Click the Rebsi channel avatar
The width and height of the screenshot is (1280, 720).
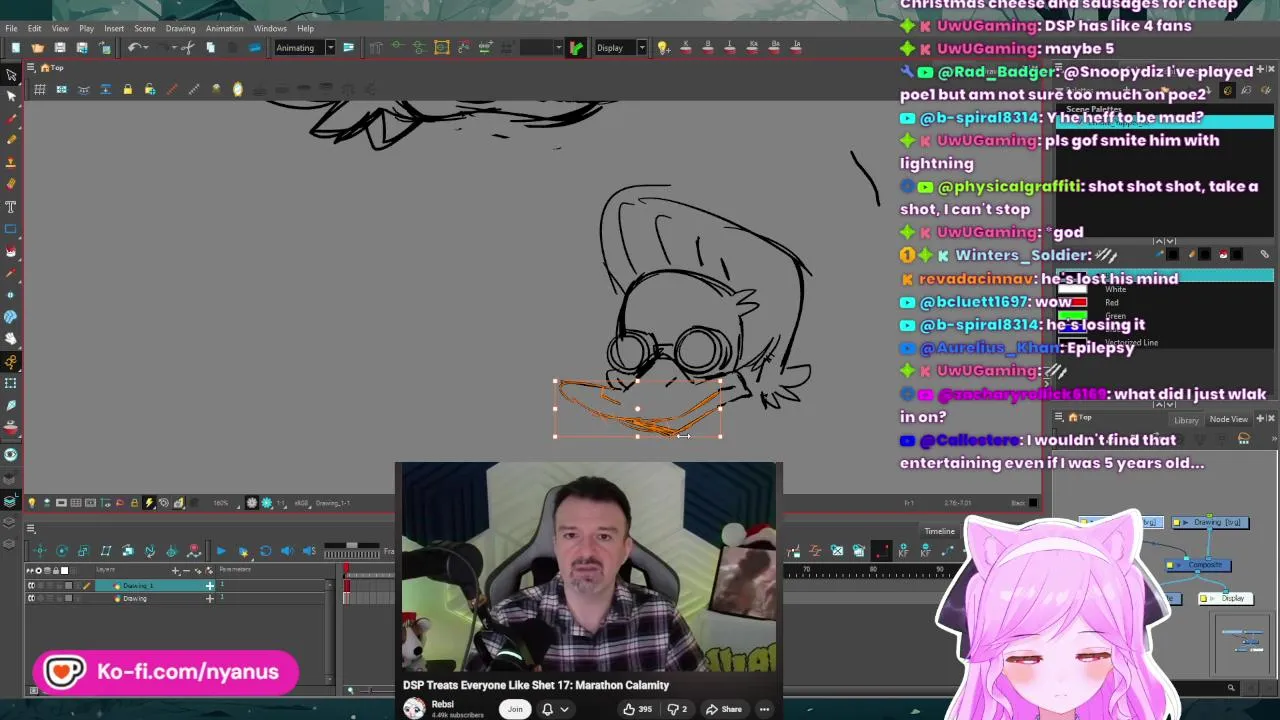(x=413, y=709)
